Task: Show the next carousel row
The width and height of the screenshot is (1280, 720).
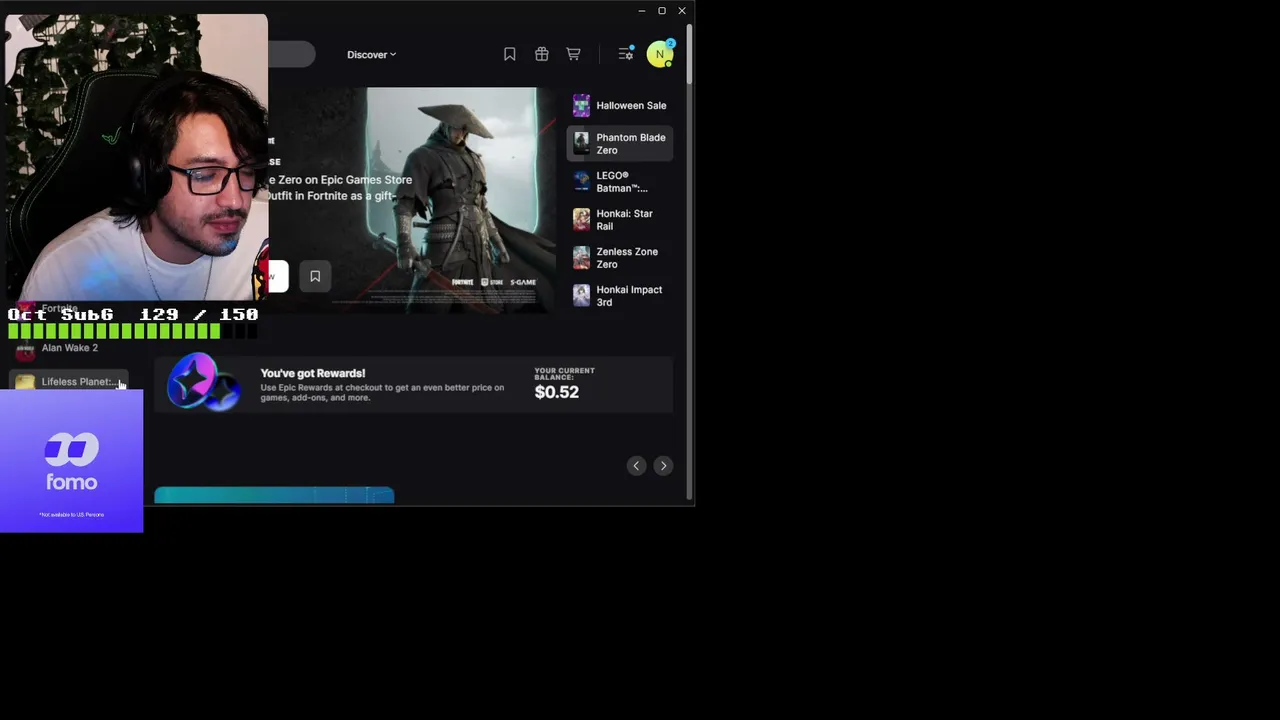Action: click(663, 466)
